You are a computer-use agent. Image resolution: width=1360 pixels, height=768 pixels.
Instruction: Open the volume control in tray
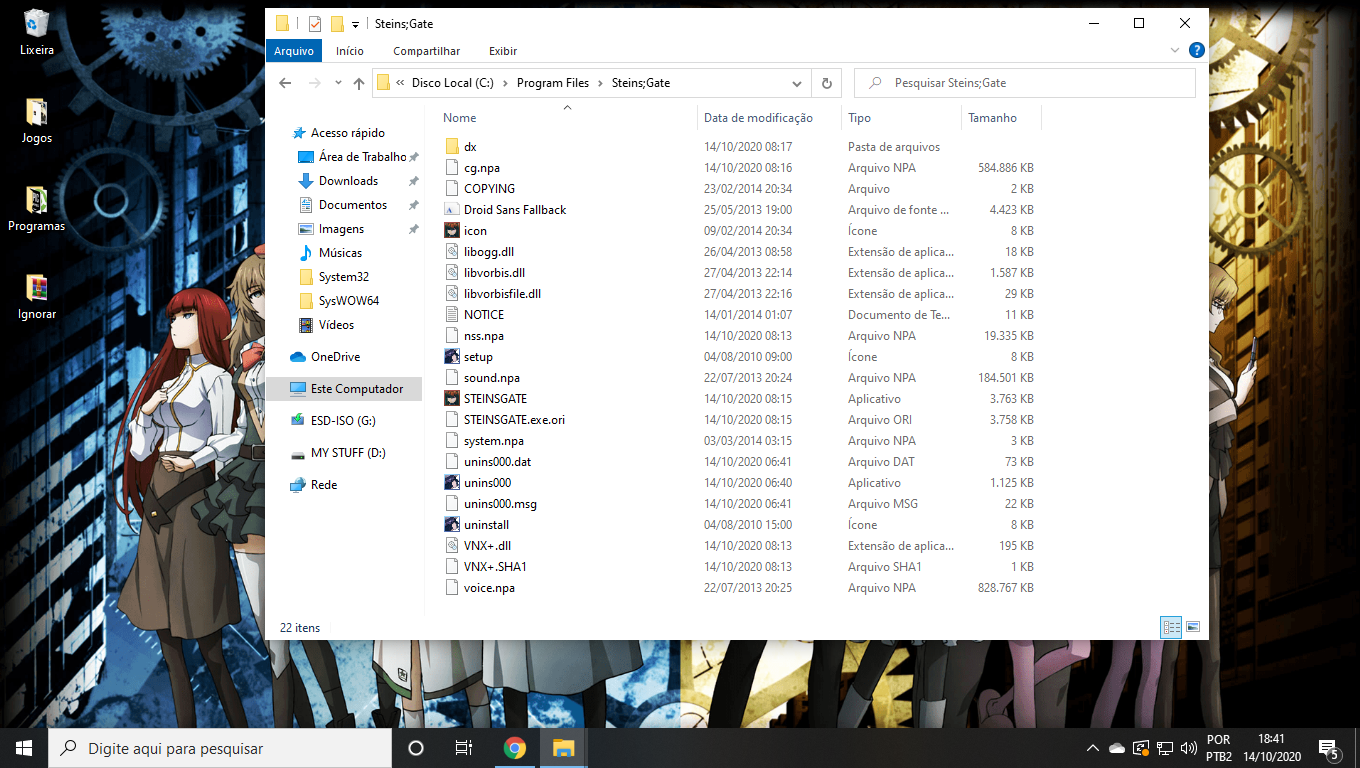point(1189,748)
